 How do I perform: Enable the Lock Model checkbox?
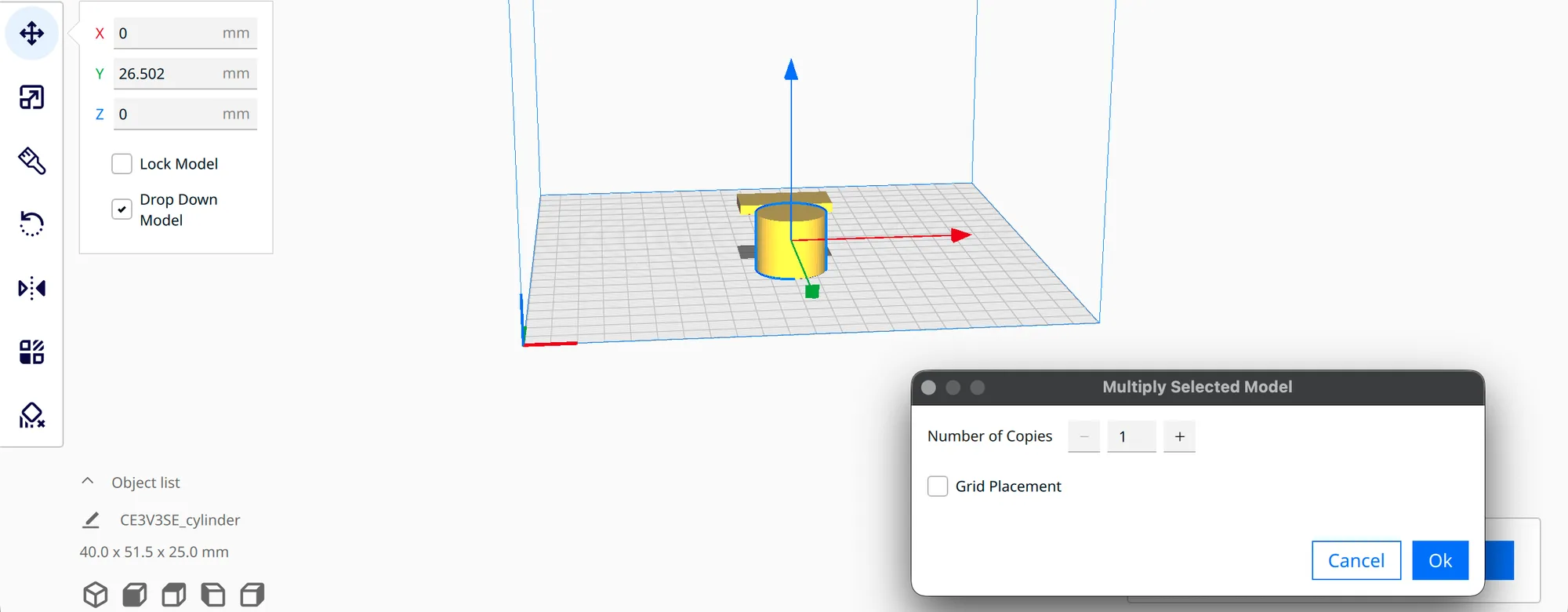tap(122, 164)
